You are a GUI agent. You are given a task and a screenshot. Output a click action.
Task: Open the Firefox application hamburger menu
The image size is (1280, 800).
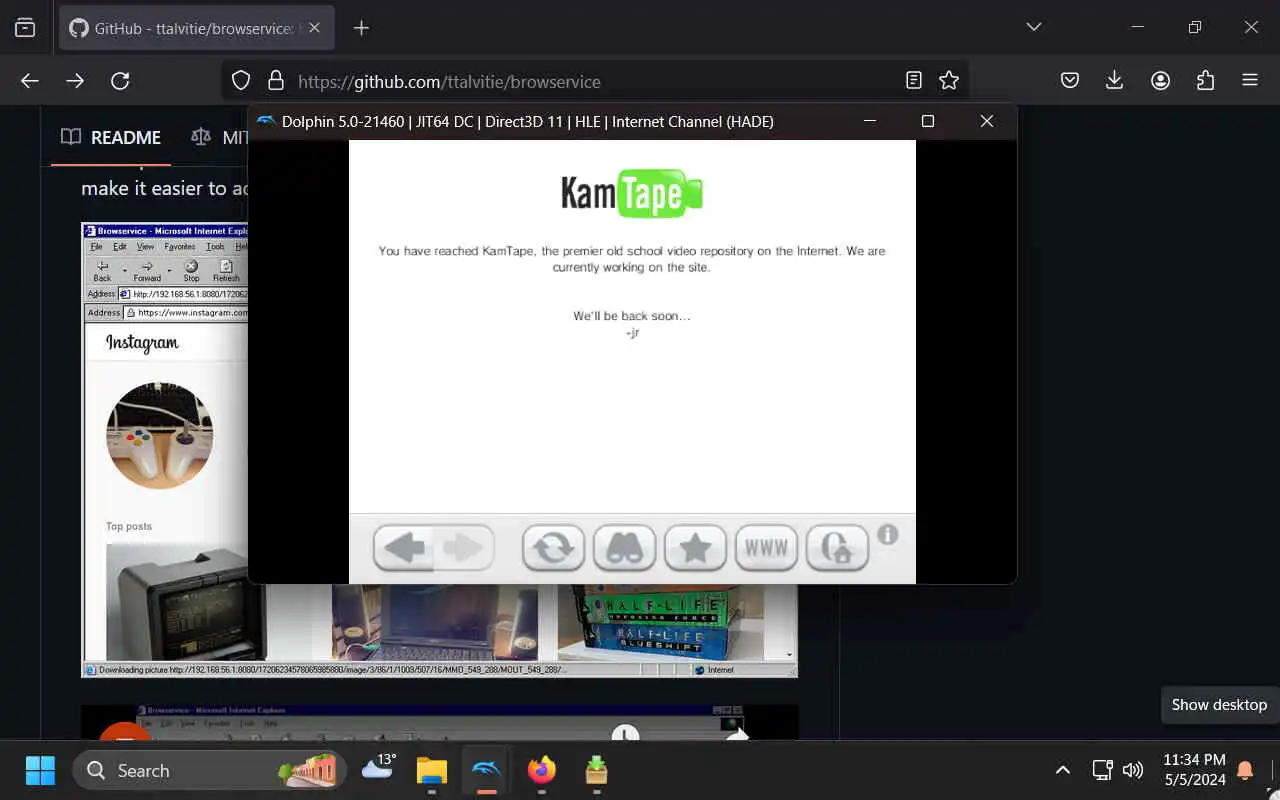coord(1250,81)
